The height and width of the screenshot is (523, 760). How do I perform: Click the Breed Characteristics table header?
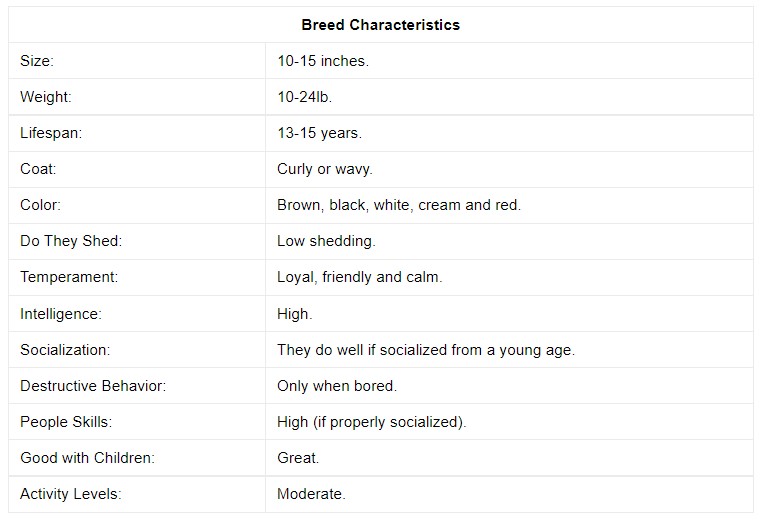pos(380,25)
